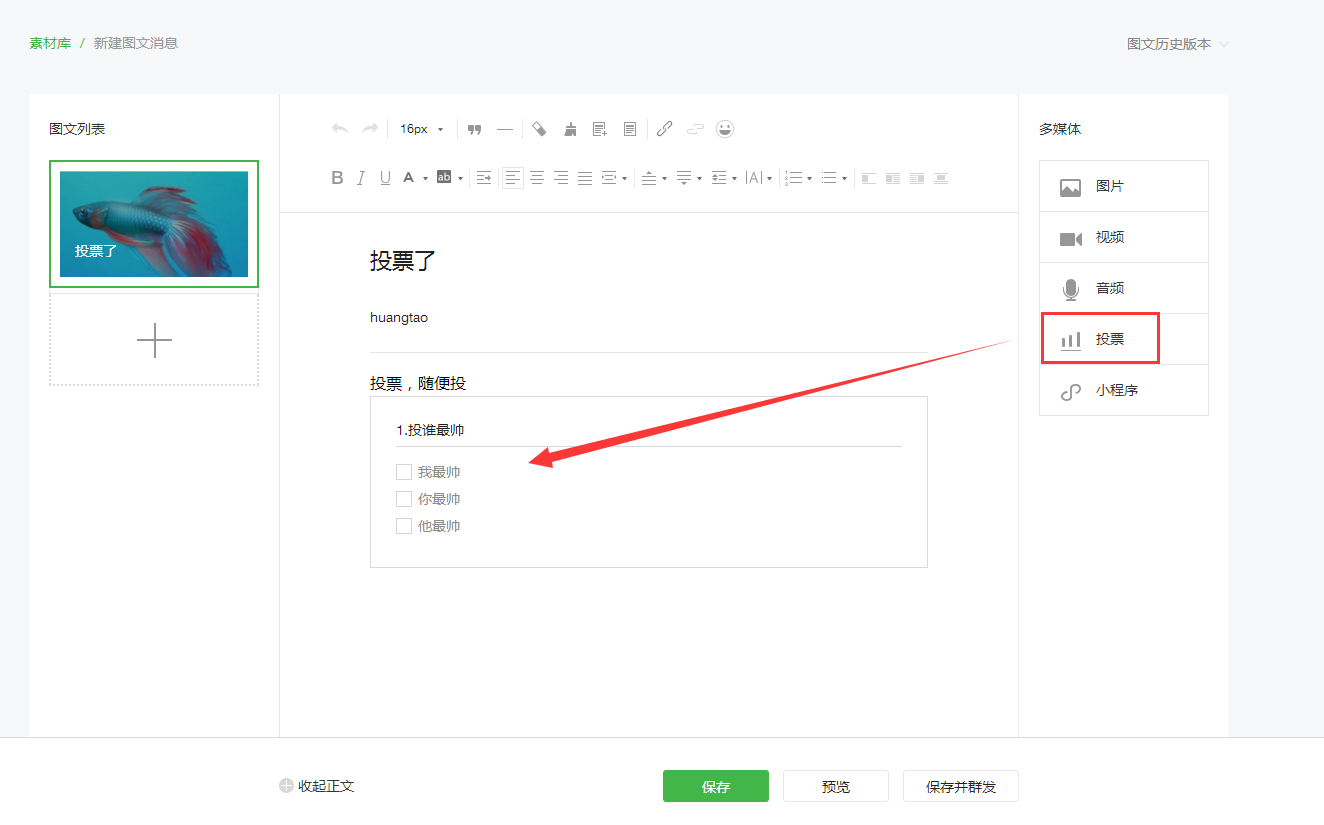Align text to the left
The width and height of the screenshot is (1324, 825).
(513, 178)
